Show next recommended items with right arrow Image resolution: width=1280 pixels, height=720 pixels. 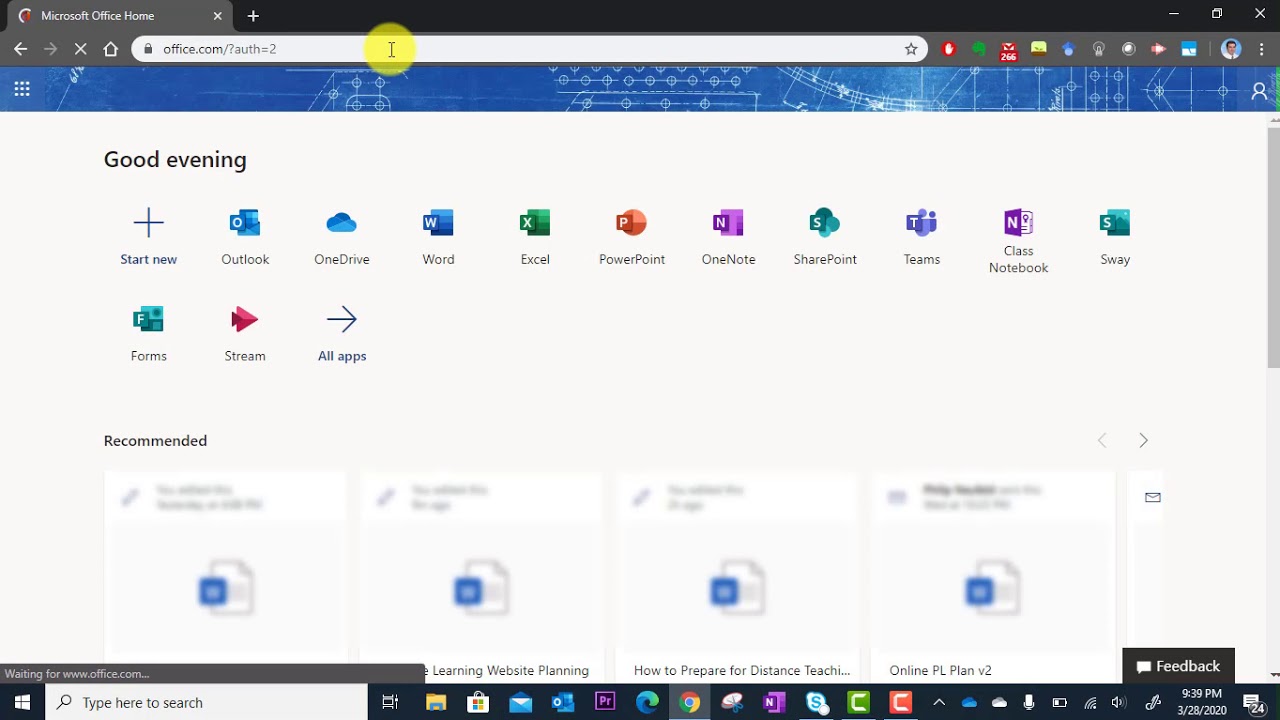(x=1143, y=441)
